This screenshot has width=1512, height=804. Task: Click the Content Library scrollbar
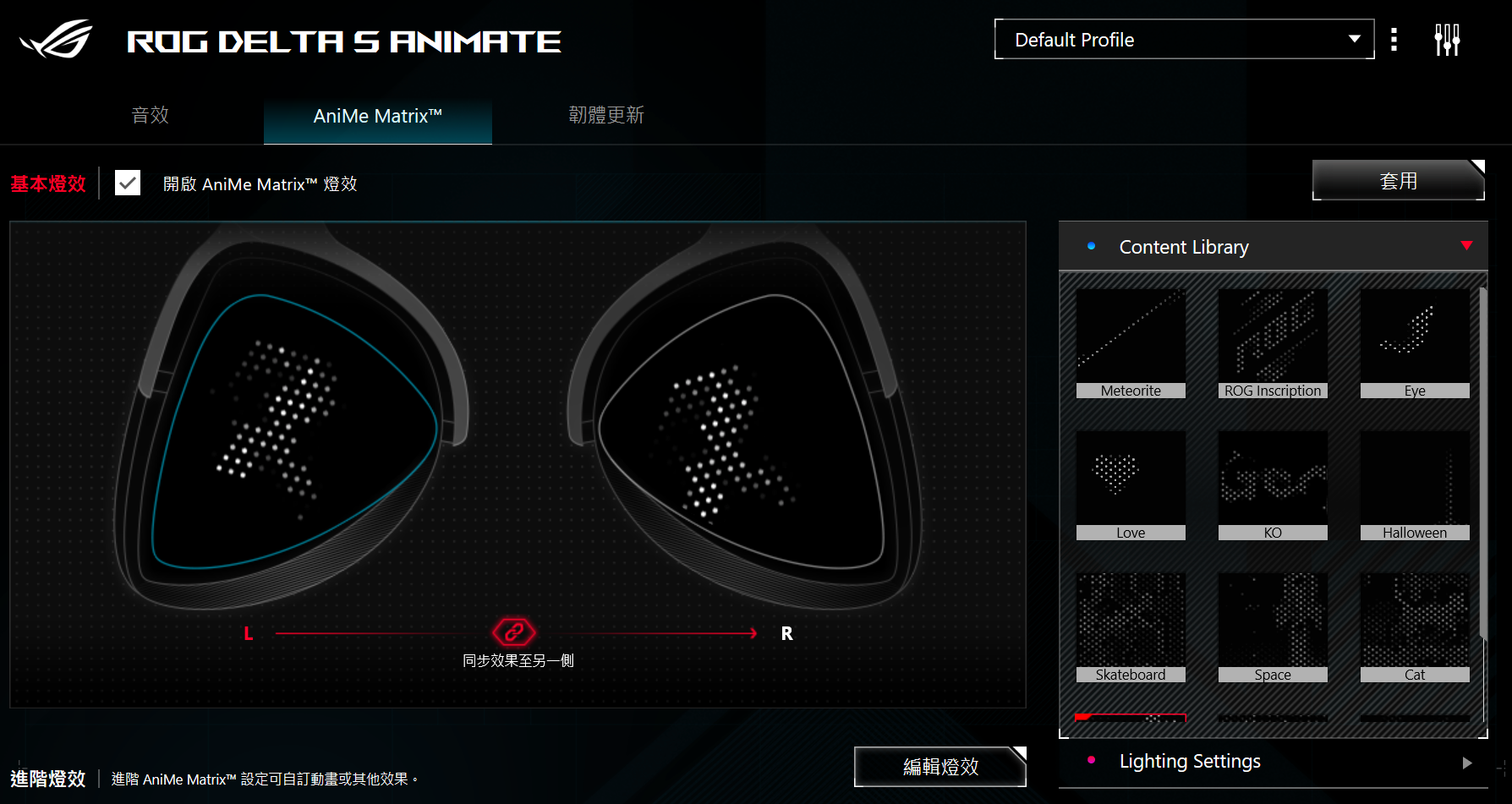[1482, 463]
